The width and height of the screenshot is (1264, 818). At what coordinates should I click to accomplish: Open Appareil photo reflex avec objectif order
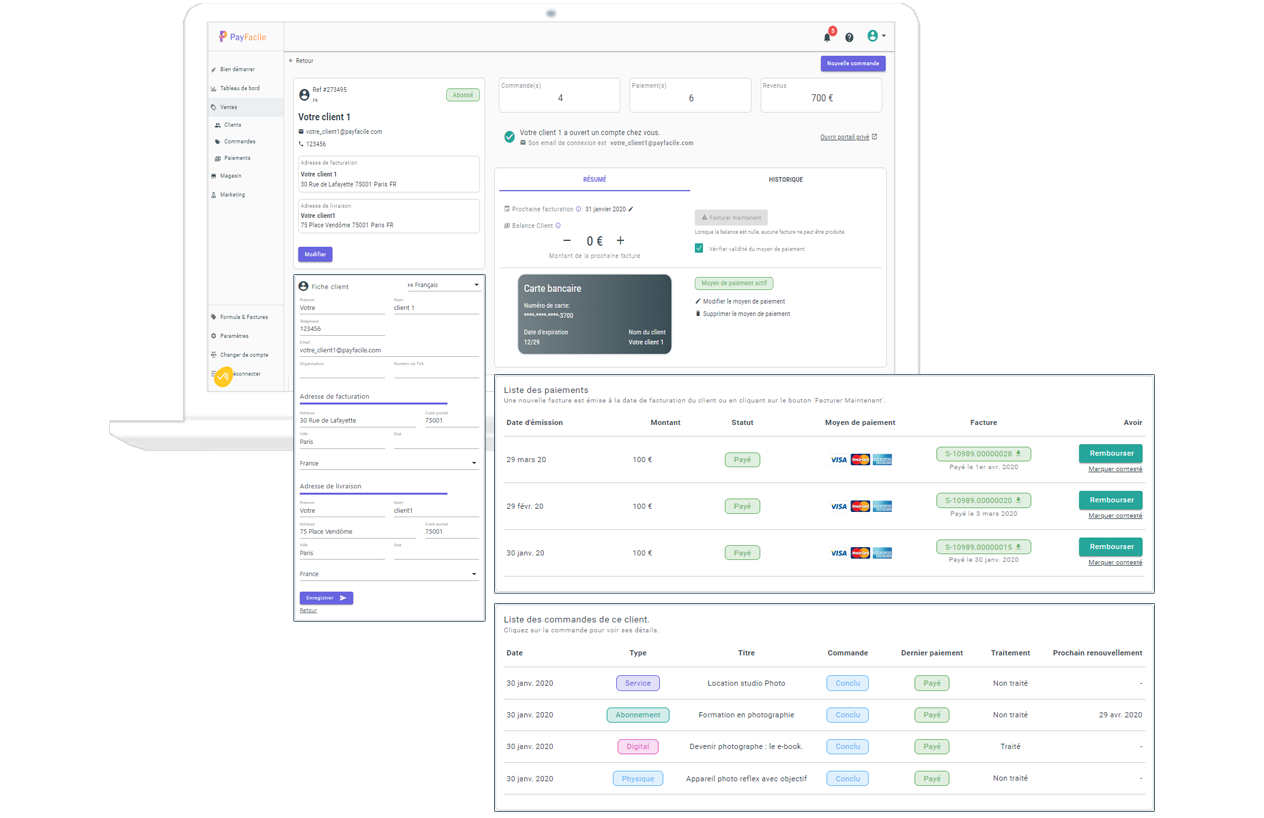tap(824, 778)
